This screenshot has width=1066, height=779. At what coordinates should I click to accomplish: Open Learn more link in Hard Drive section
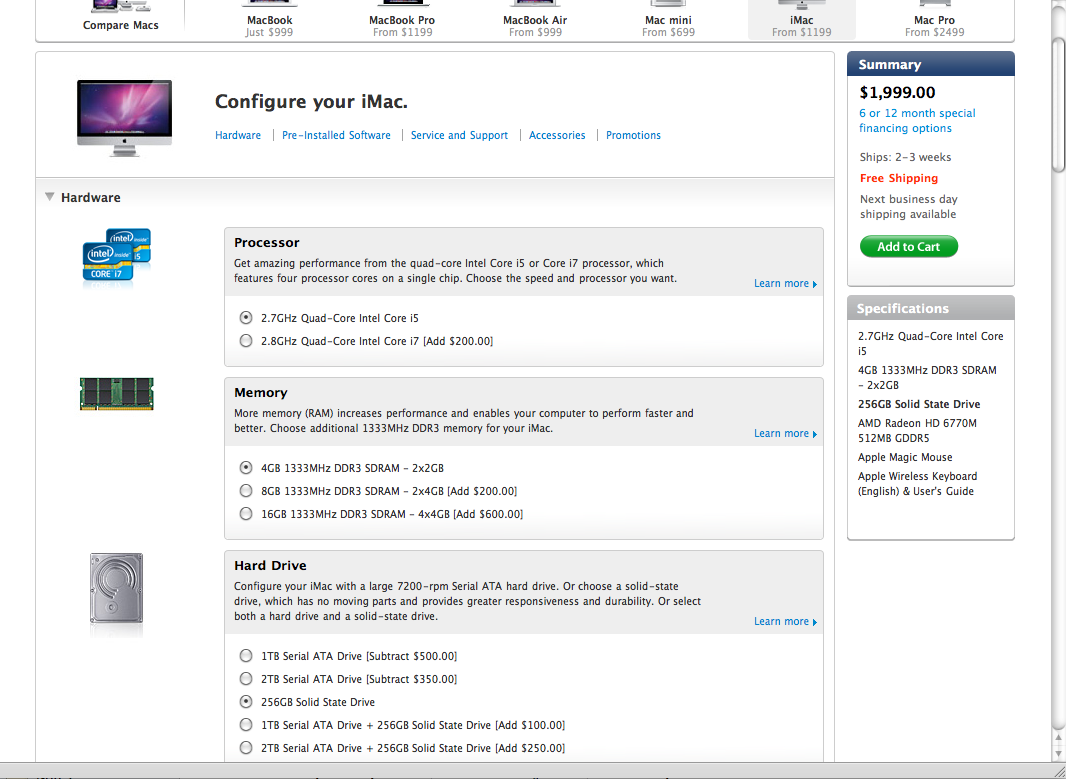pos(785,621)
